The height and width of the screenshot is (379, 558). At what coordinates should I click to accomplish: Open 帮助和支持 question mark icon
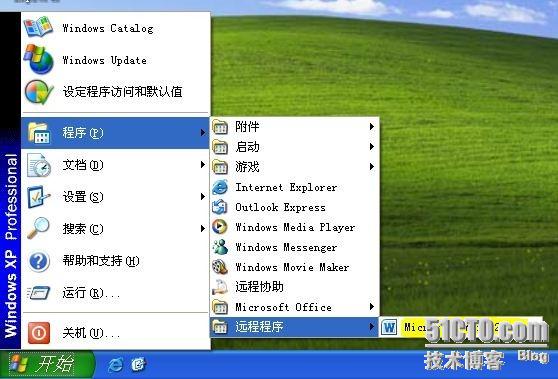click(39, 261)
